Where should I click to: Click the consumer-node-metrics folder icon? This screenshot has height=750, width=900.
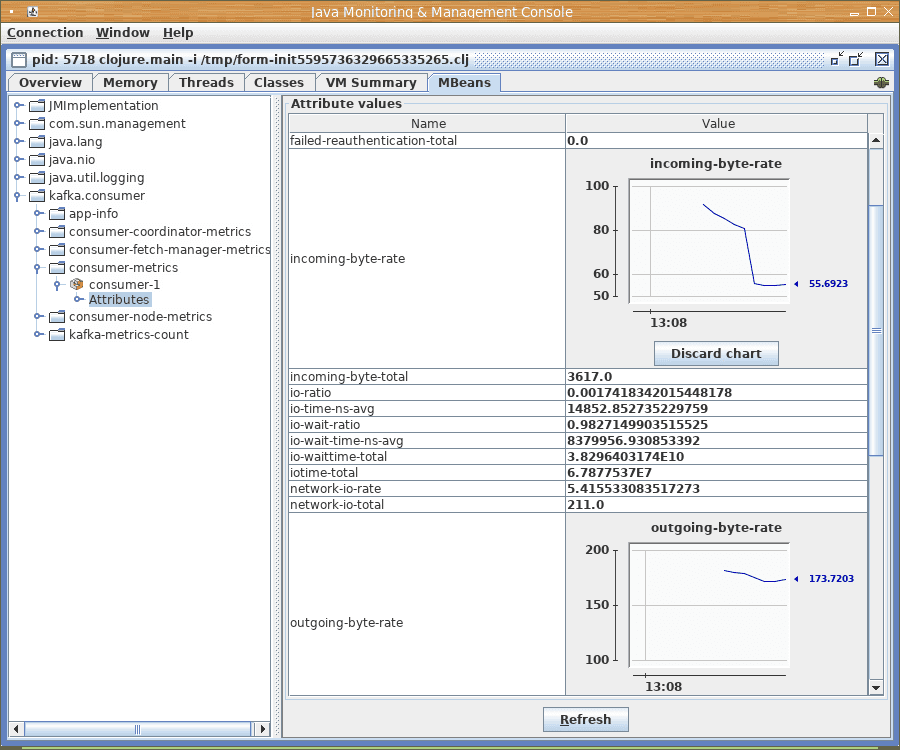pos(57,317)
